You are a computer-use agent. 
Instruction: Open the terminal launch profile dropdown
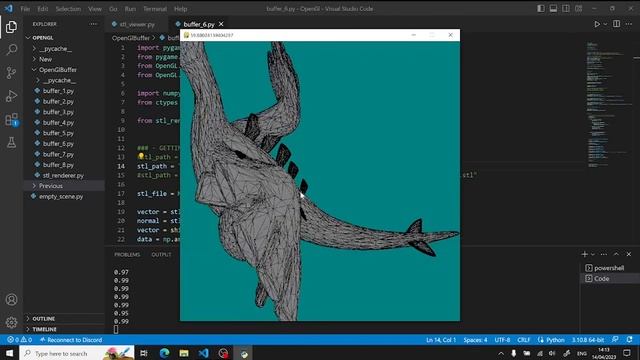pyautogui.click(x=593, y=254)
